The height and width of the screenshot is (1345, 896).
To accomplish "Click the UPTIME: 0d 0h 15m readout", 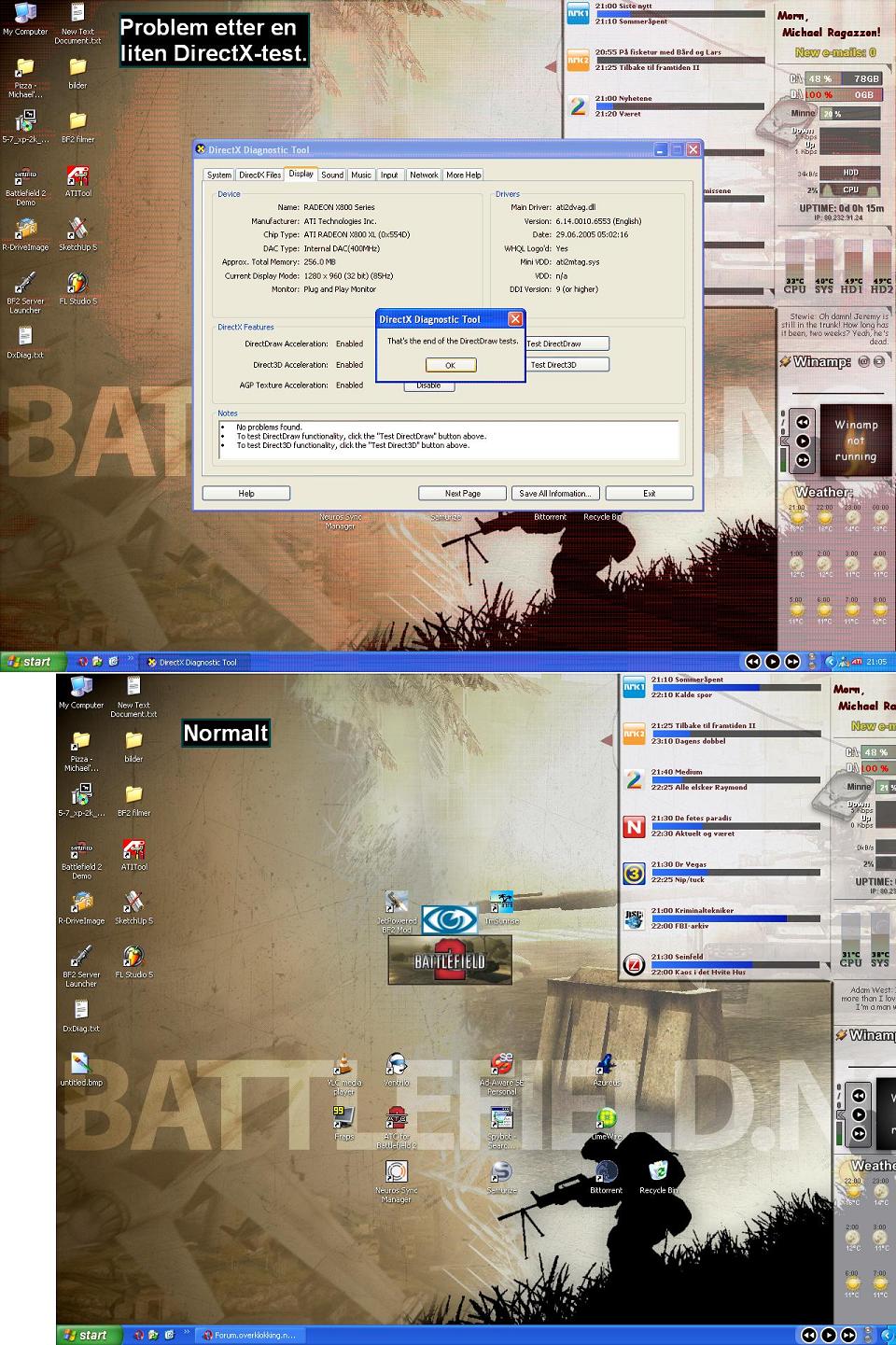I will [841, 208].
